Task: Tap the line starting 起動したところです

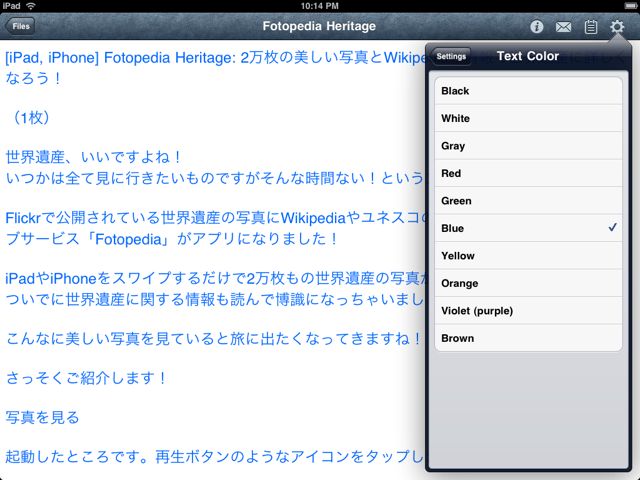Action: (x=215, y=456)
